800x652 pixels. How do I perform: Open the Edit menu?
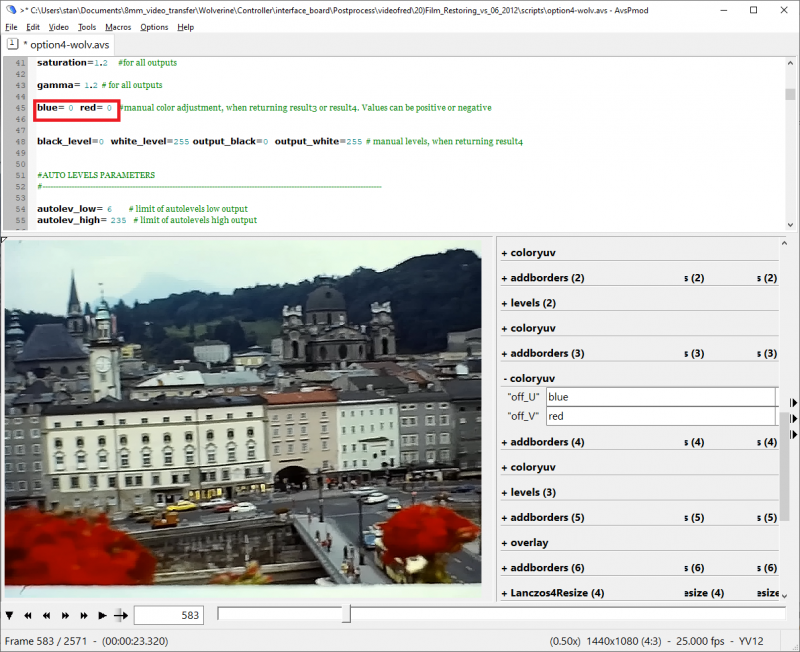[33, 27]
